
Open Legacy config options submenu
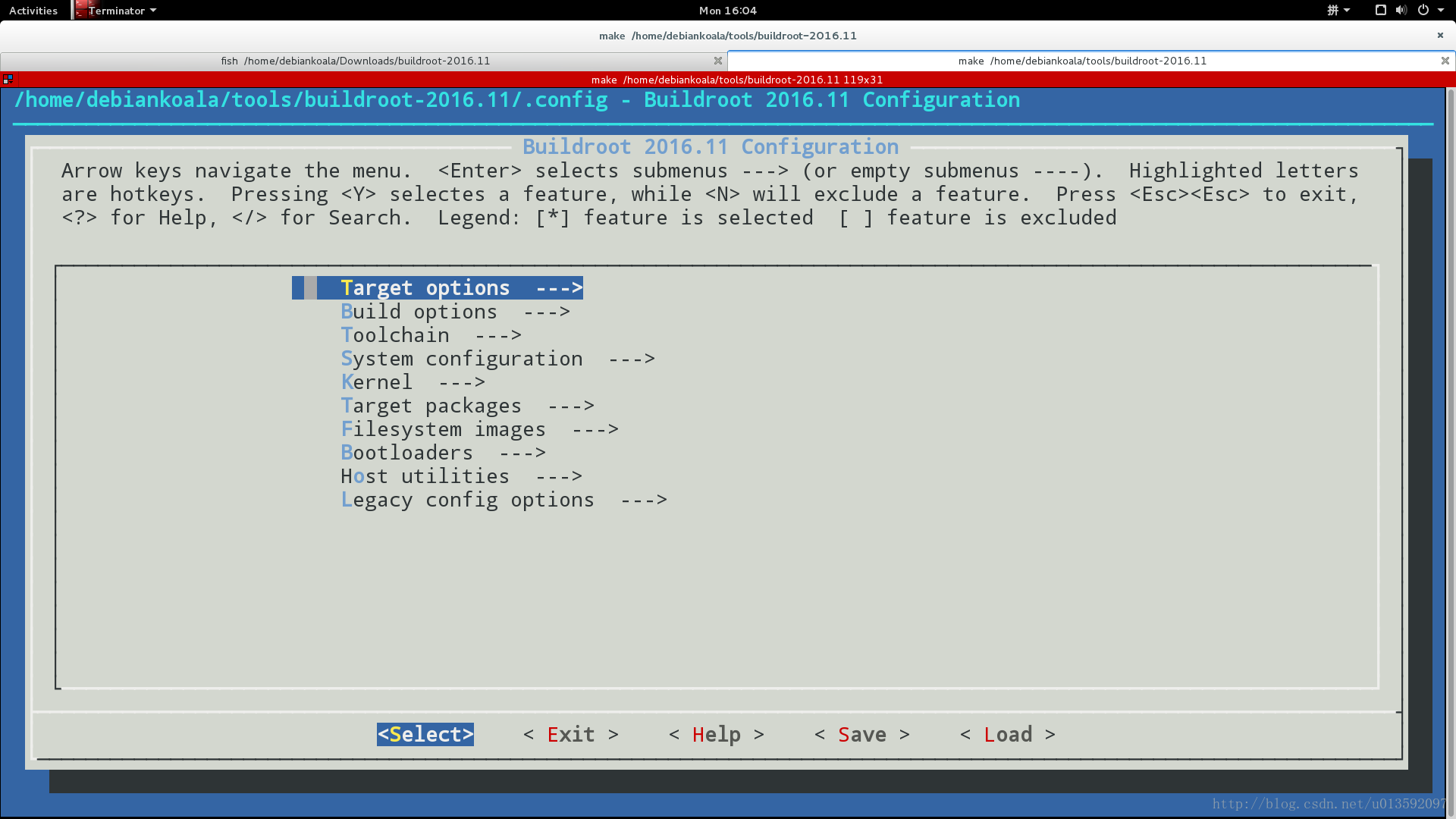(x=503, y=499)
